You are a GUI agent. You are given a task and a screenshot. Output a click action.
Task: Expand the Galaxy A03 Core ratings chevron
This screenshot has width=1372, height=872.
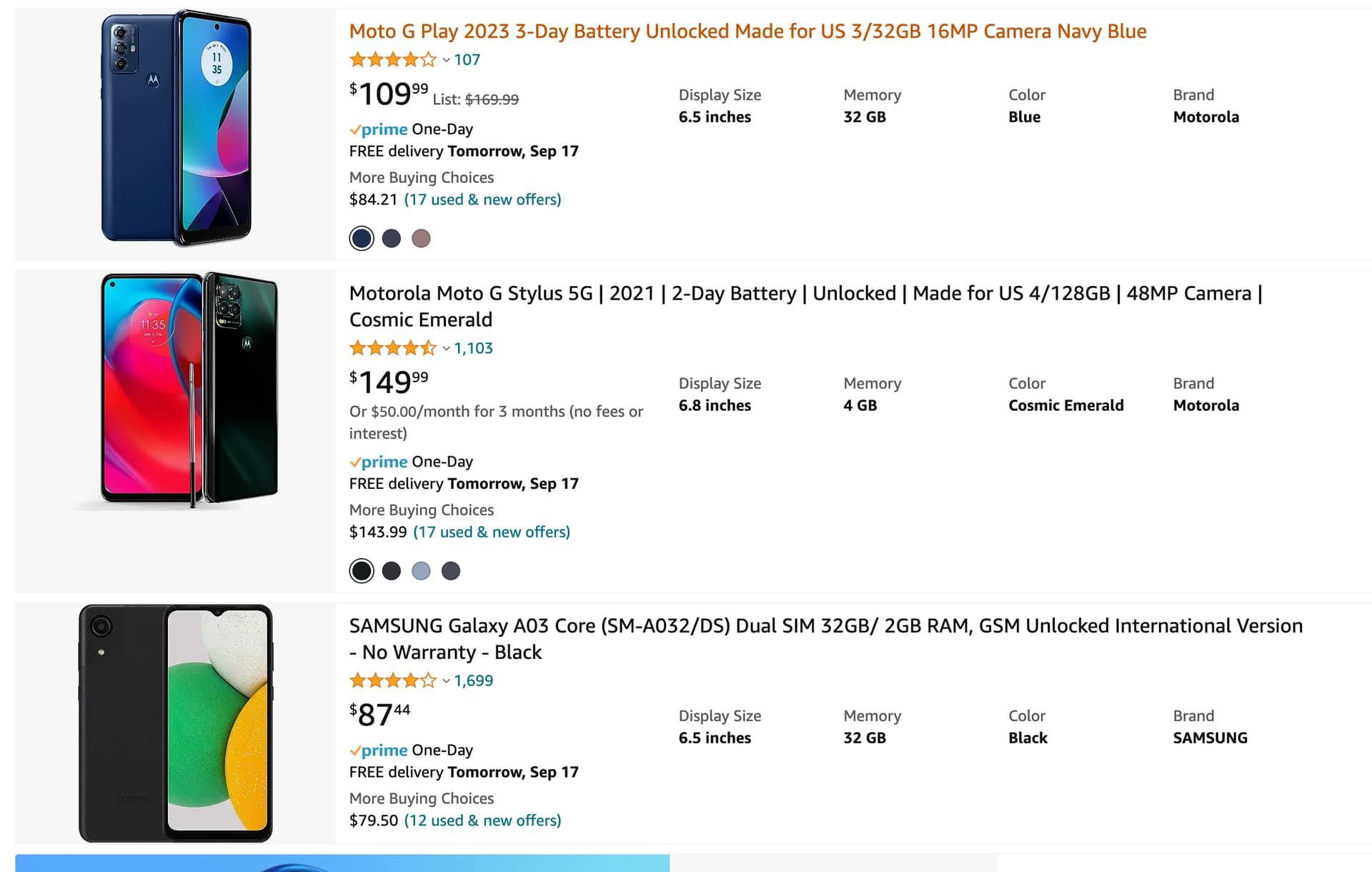(x=446, y=681)
